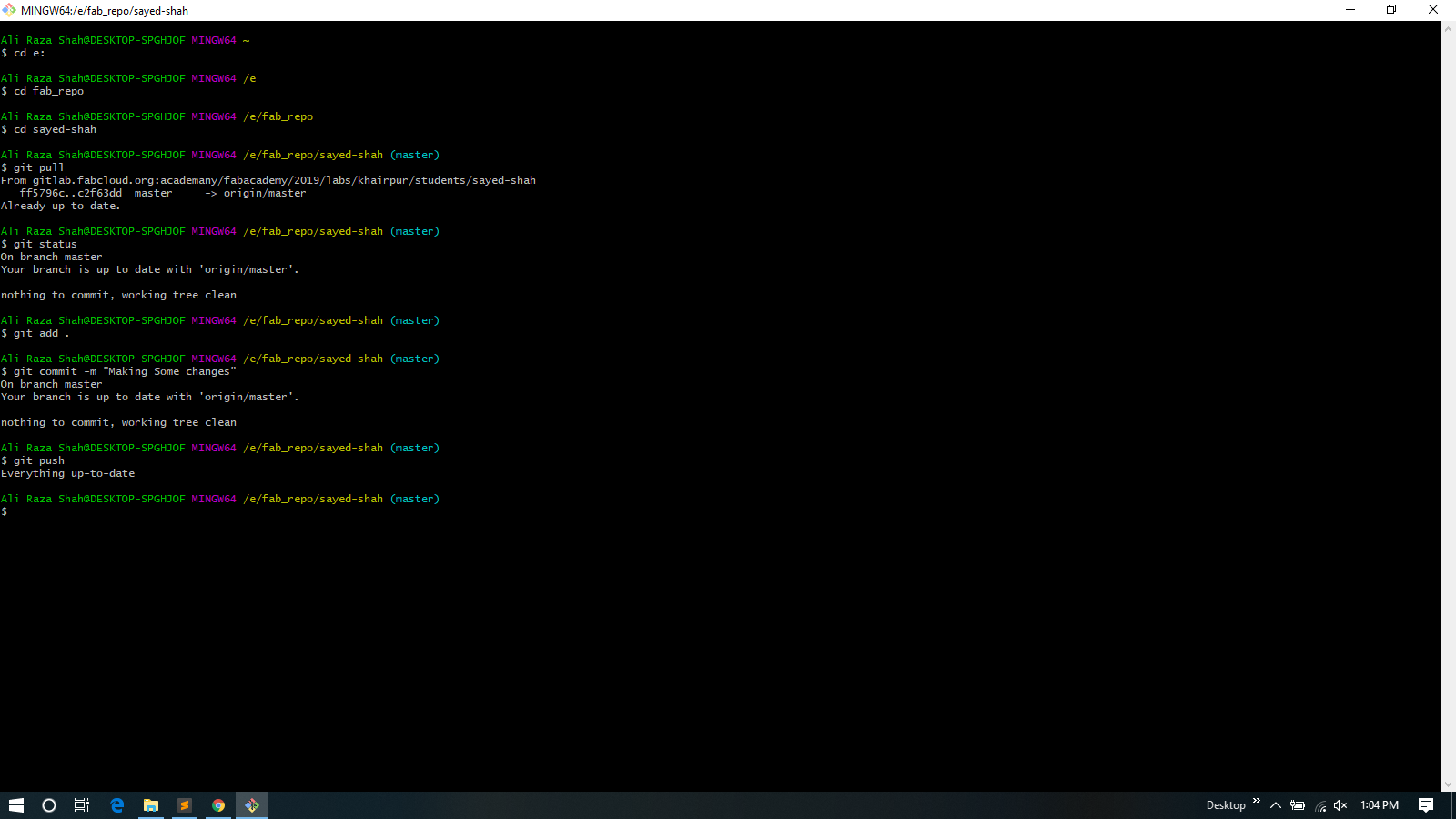This screenshot has height=819, width=1456.
Task: Click the 'ff5796c..c2f63dd' hash range line
Action: coord(163,193)
